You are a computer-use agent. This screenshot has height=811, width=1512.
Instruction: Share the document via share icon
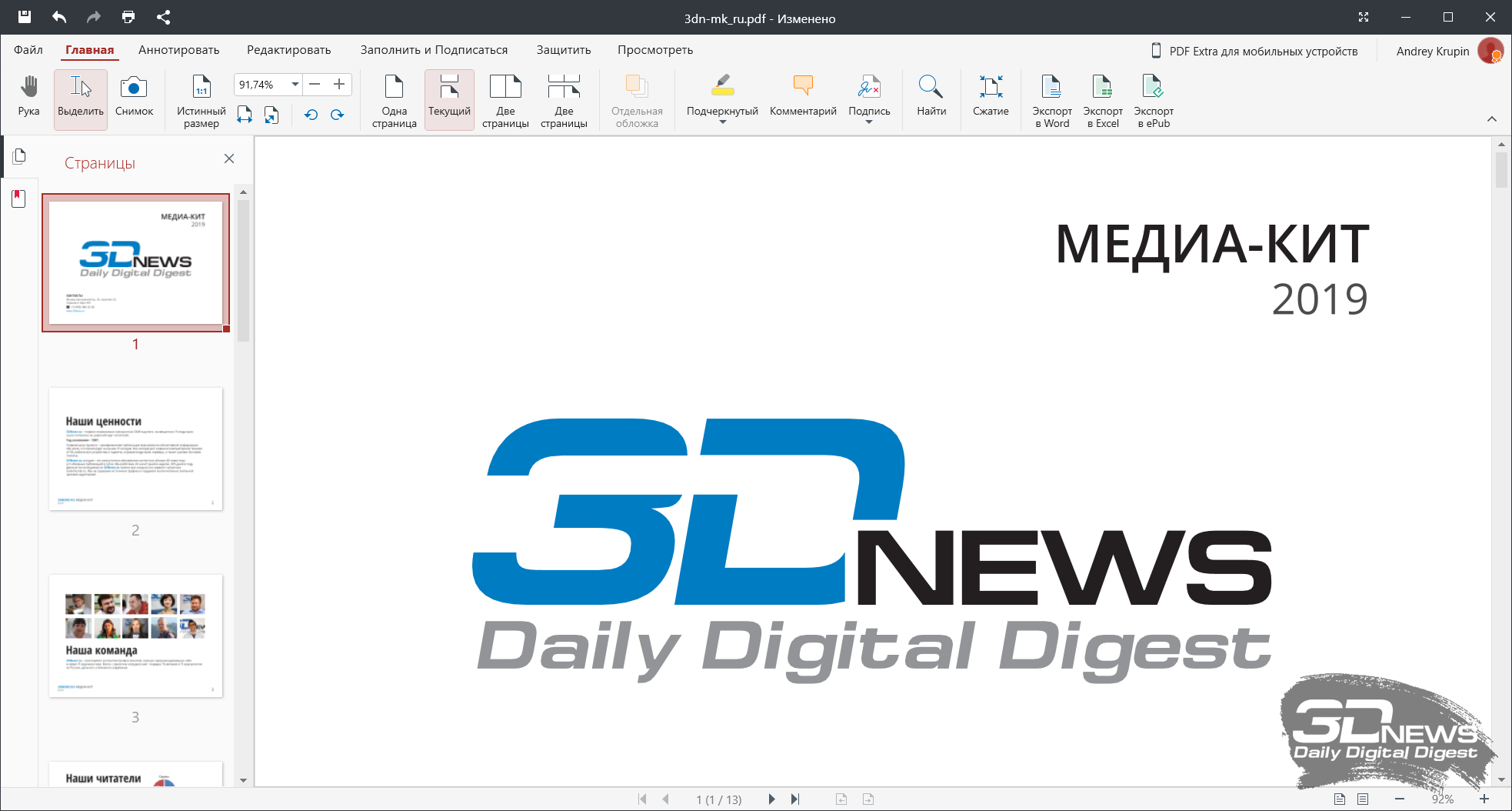point(163,17)
